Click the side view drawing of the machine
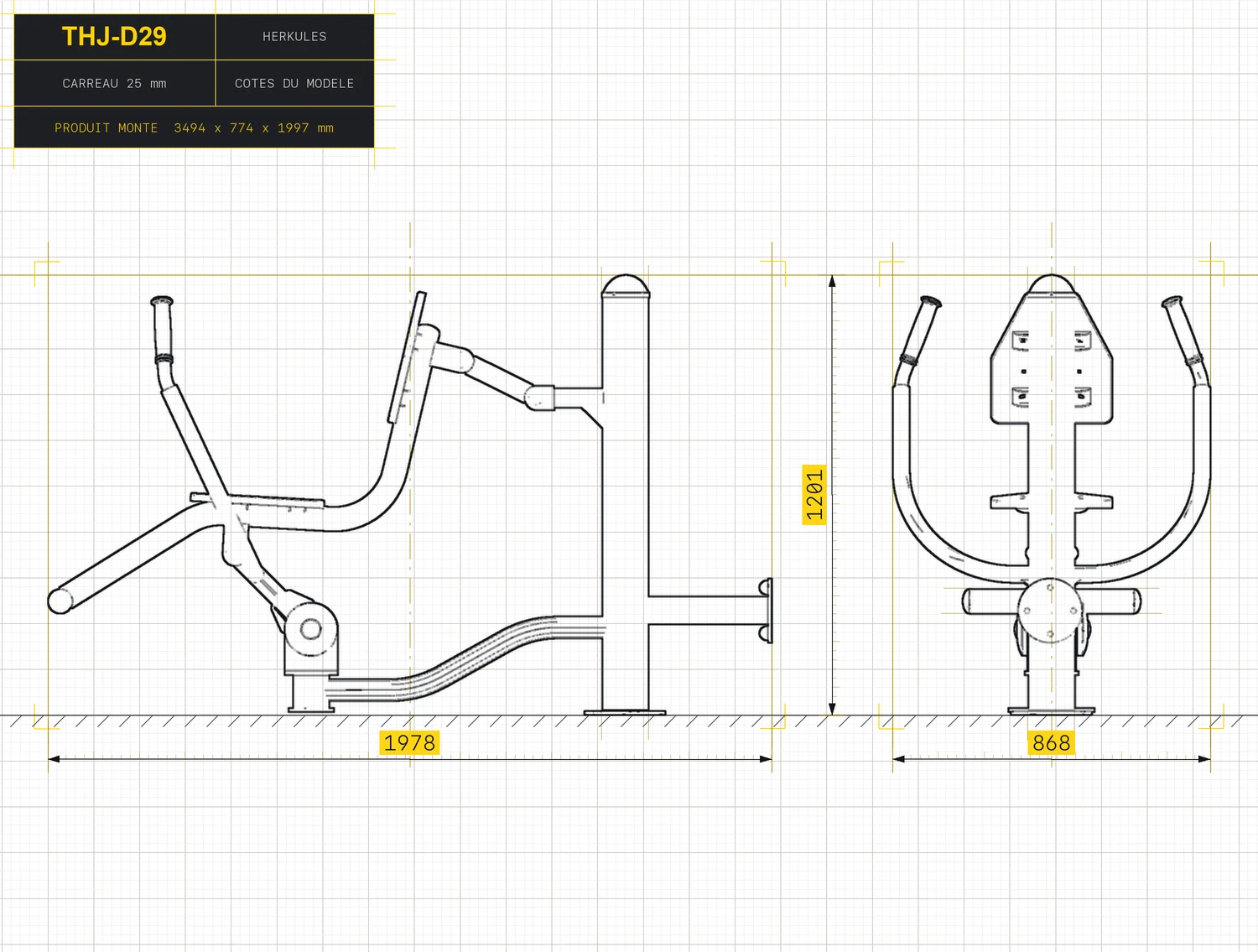Screen dimensions: 1258x952 point(410,494)
